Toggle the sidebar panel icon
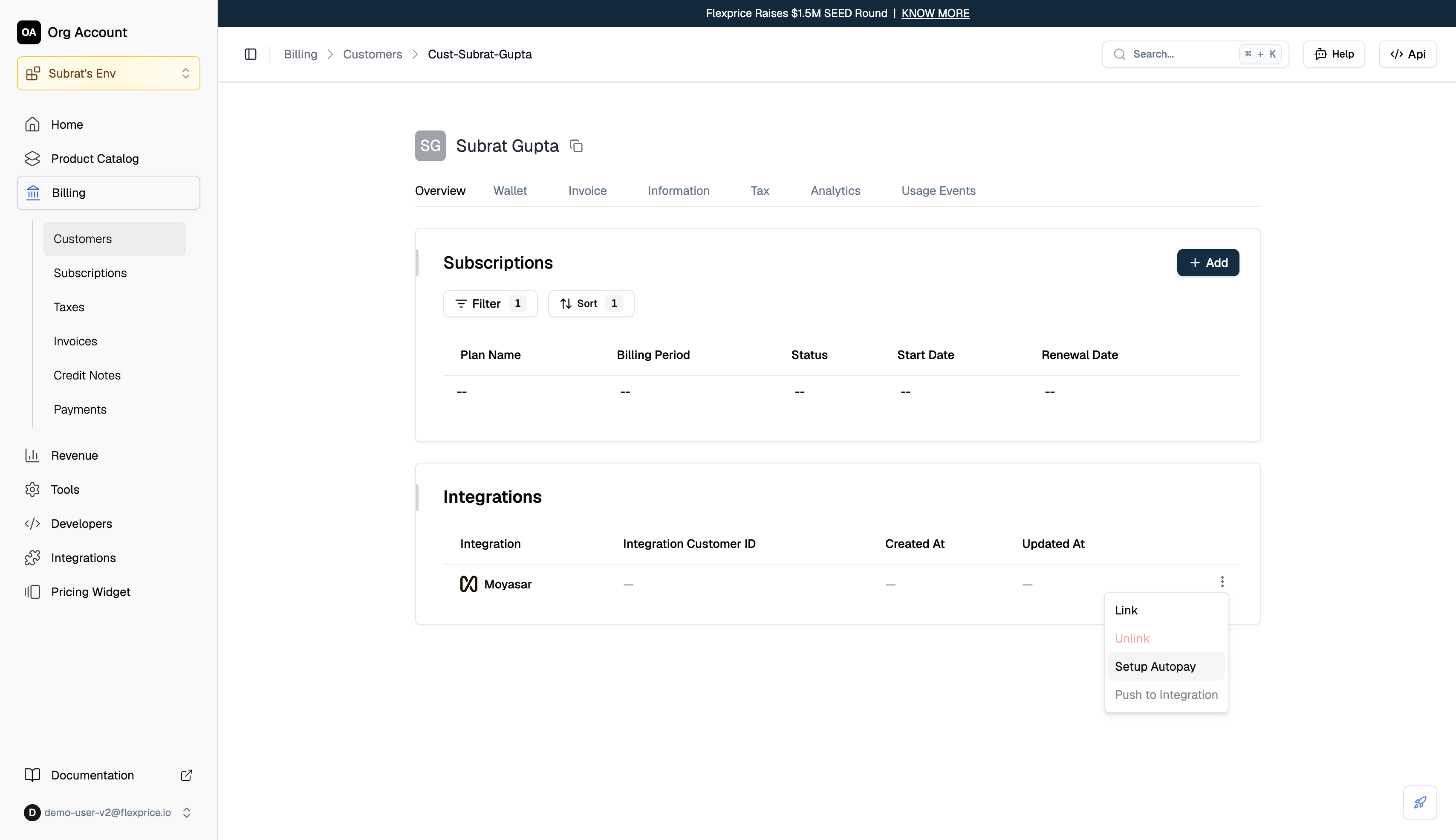Image resolution: width=1456 pixels, height=840 pixels. point(250,54)
